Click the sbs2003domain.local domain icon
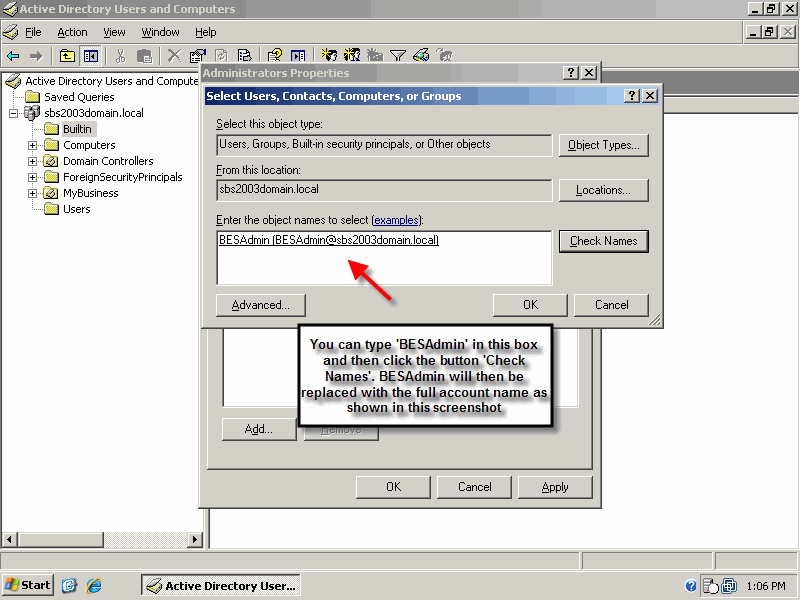Screen dimensions: 800x600 [32, 112]
